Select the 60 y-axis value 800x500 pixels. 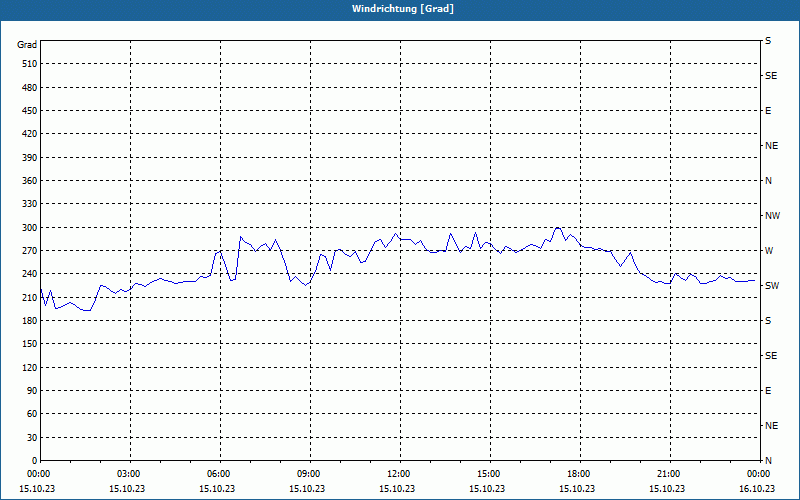click(32, 414)
